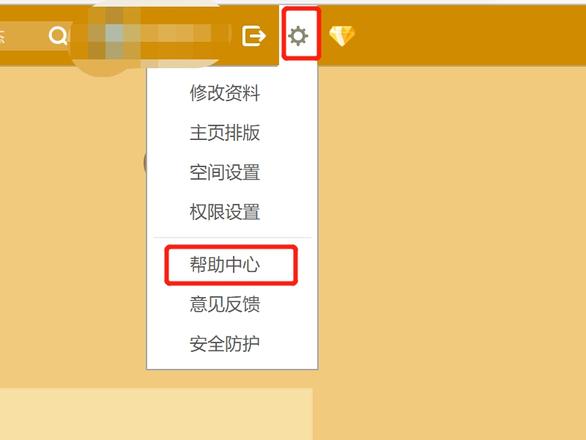Open 空间设置 from the dropdown

[x=225, y=172]
